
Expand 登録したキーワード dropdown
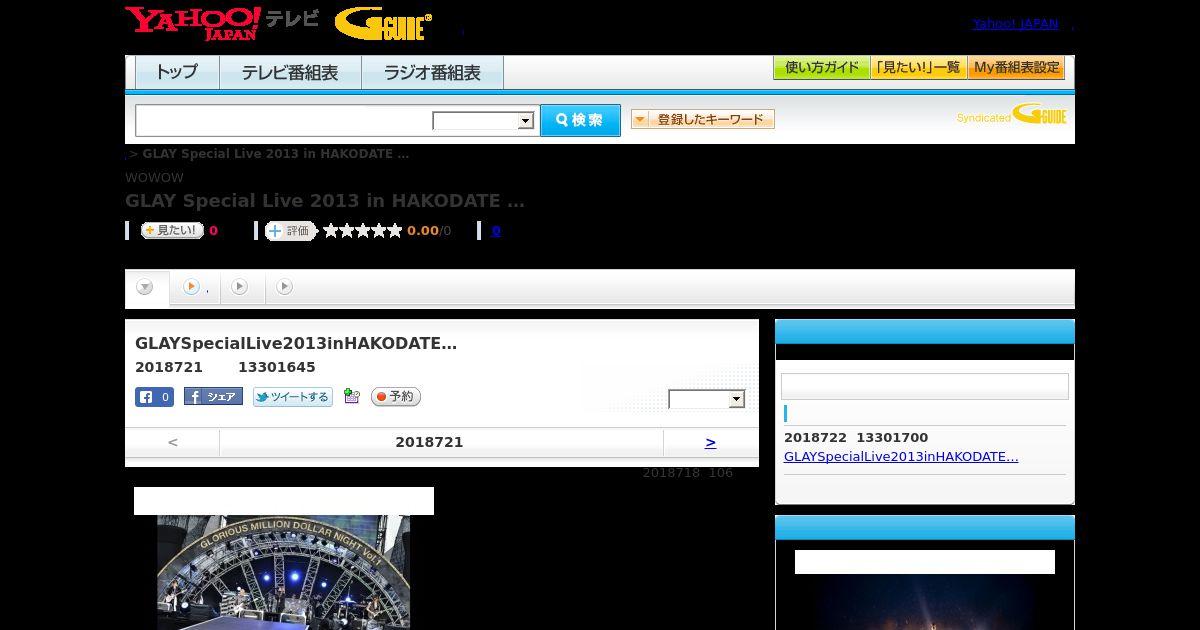[x=703, y=119]
